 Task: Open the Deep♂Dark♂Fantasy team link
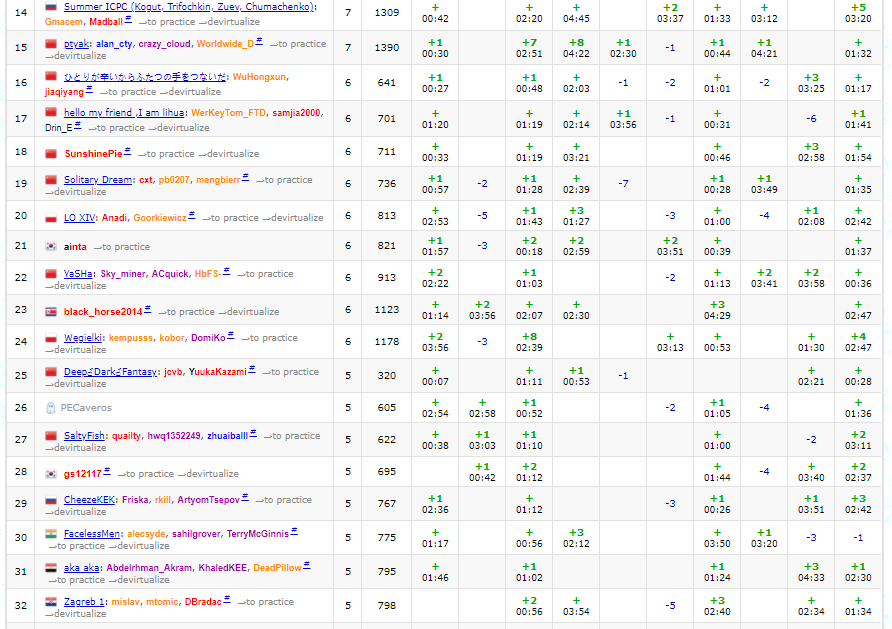pos(111,372)
